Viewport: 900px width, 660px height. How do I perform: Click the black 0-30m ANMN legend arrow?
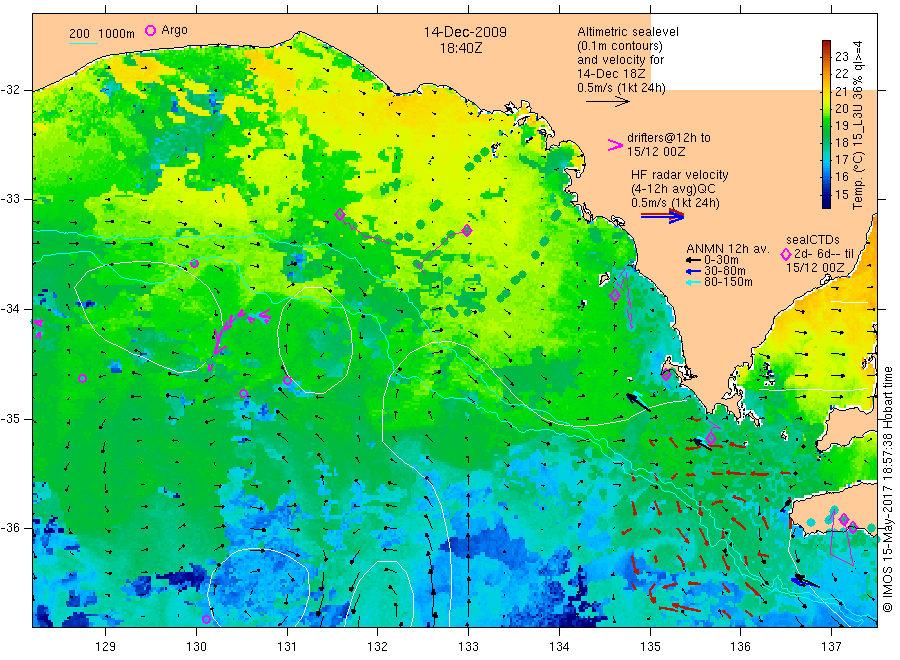[x=693, y=260]
